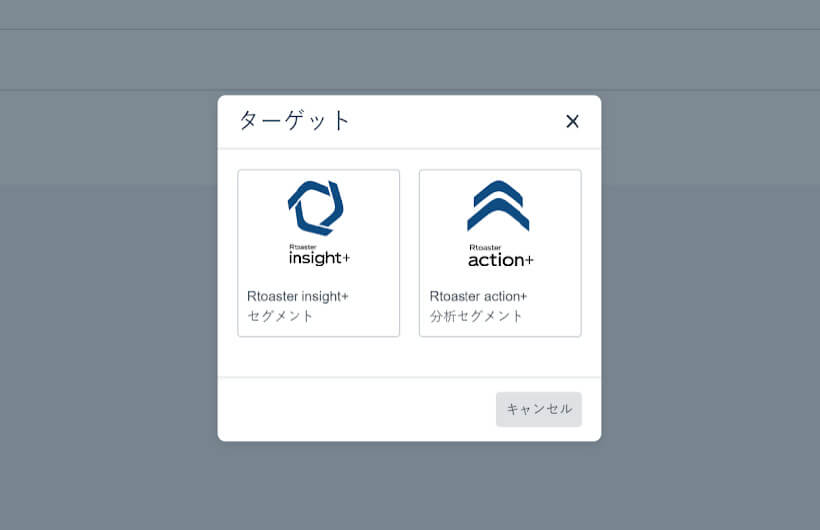Select the Rtoaster insight+ segment card
This screenshot has height=530, width=820.
[x=318, y=253]
